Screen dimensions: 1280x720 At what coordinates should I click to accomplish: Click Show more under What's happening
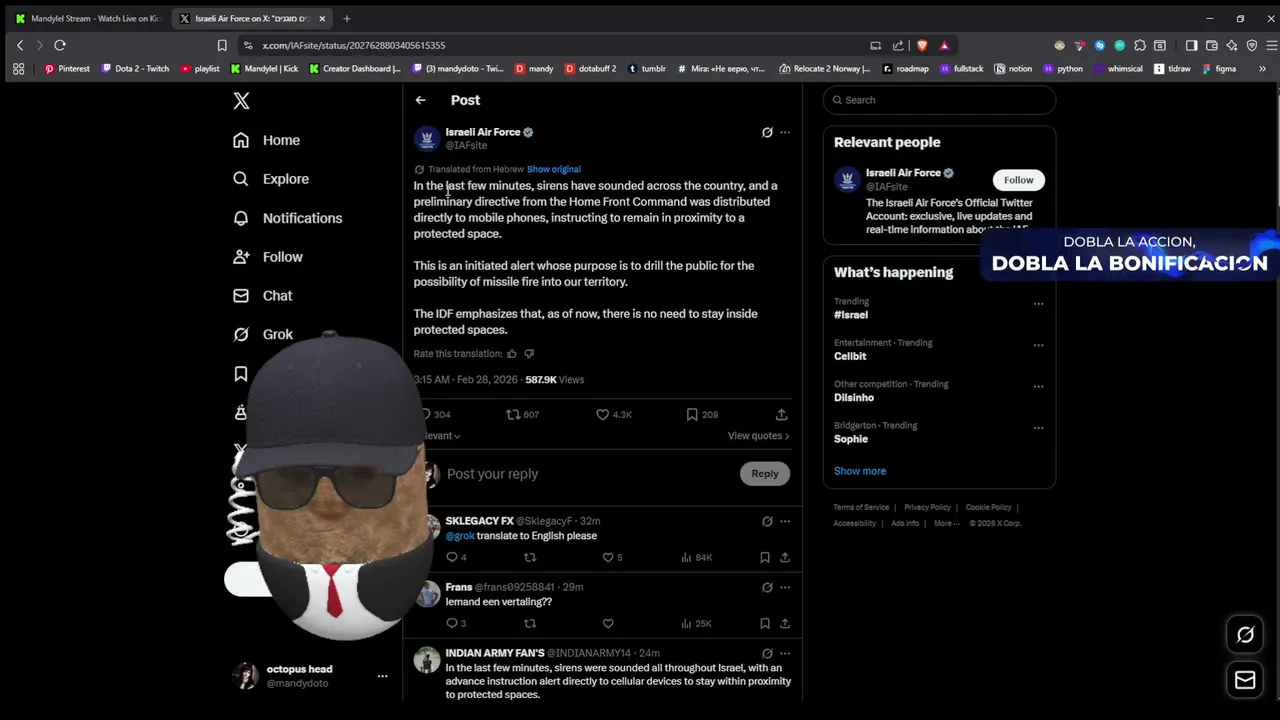(860, 471)
